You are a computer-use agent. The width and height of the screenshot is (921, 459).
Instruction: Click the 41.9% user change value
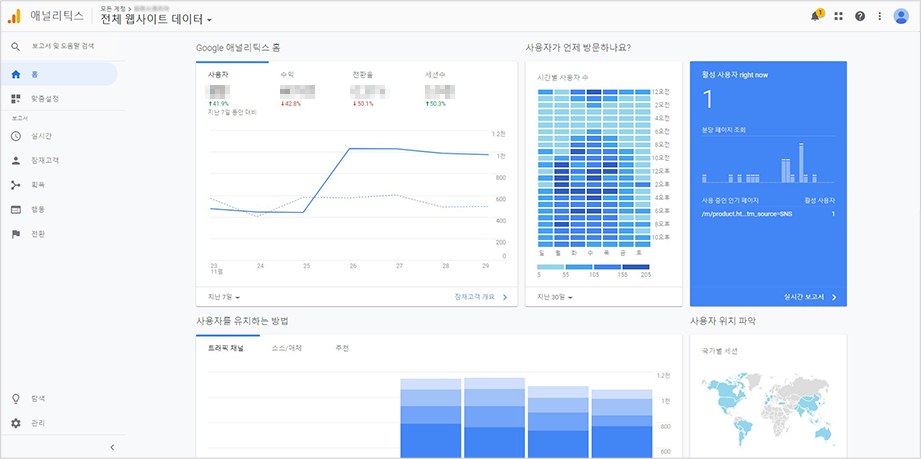click(219, 103)
